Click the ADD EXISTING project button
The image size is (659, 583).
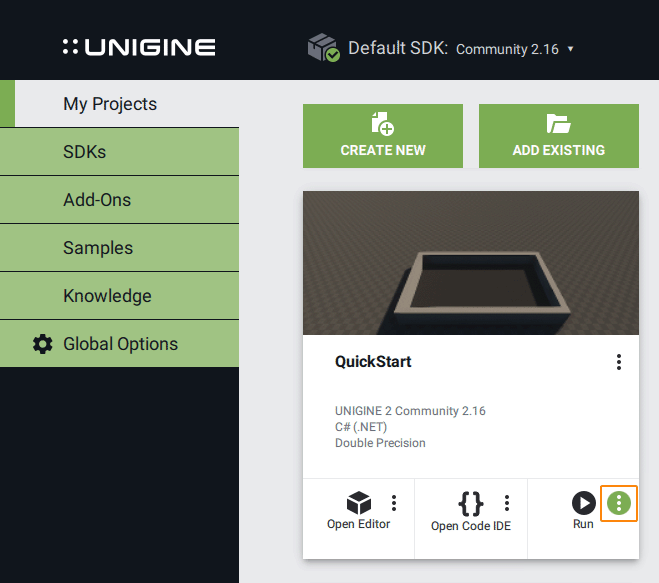coord(558,136)
